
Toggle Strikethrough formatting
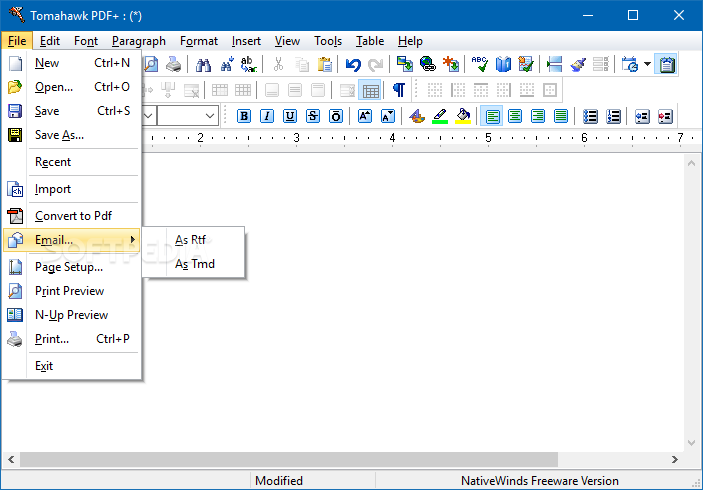313,117
